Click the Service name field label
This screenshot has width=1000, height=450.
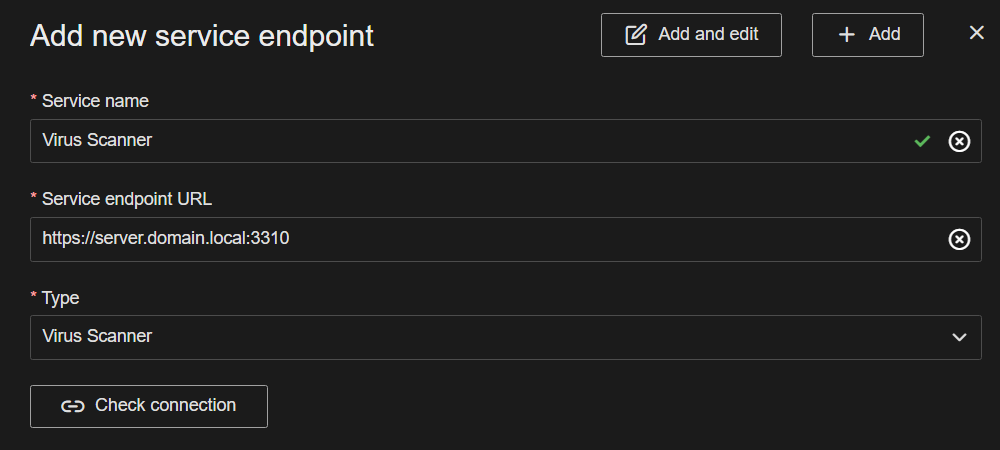click(x=95, y=101)
